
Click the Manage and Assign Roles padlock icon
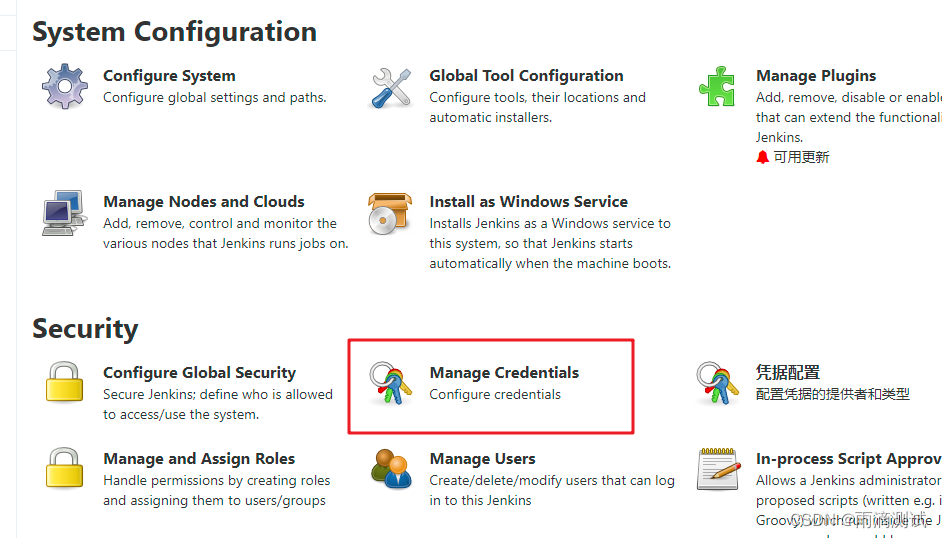(x=64, y=467)
